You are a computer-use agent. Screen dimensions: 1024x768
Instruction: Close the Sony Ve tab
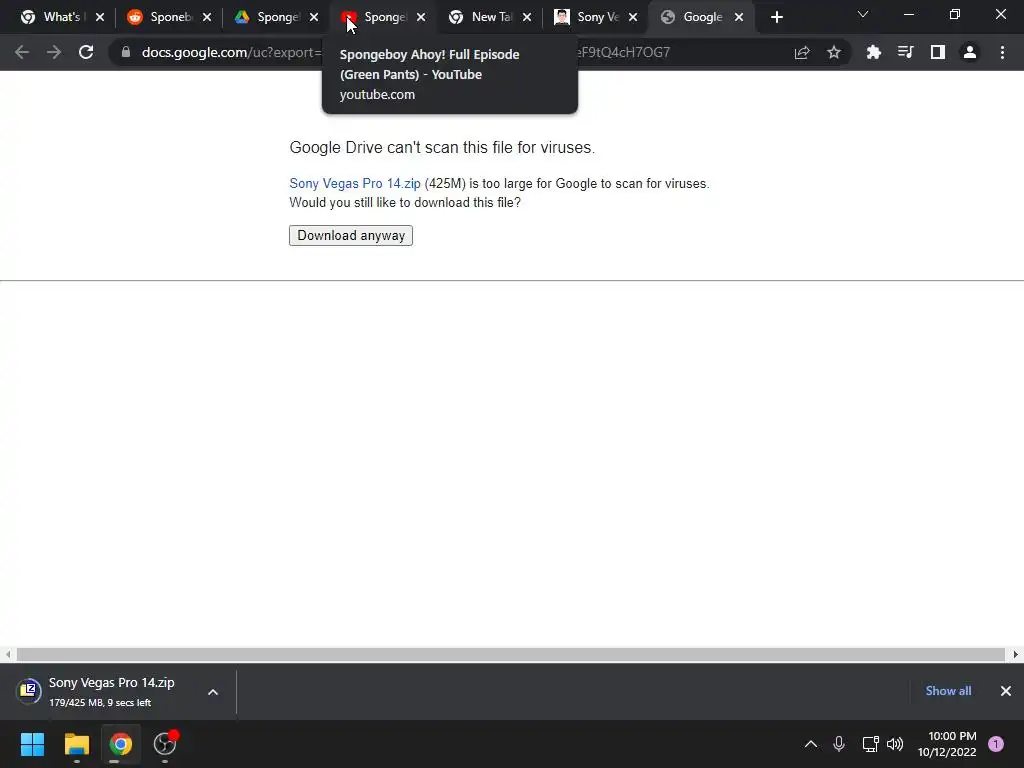[x=633, y=18]
